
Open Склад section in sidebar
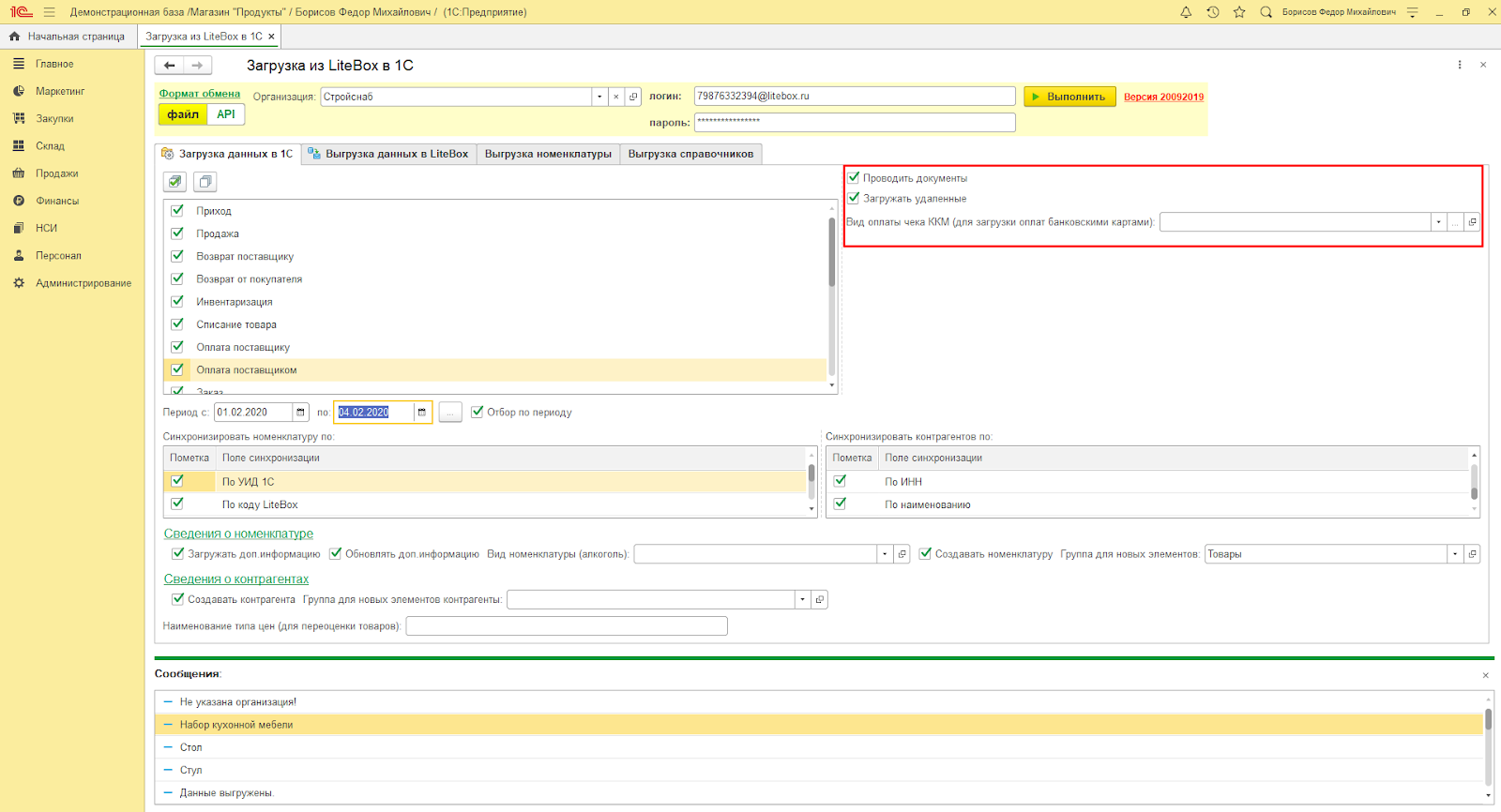click(x=50, y=146)
